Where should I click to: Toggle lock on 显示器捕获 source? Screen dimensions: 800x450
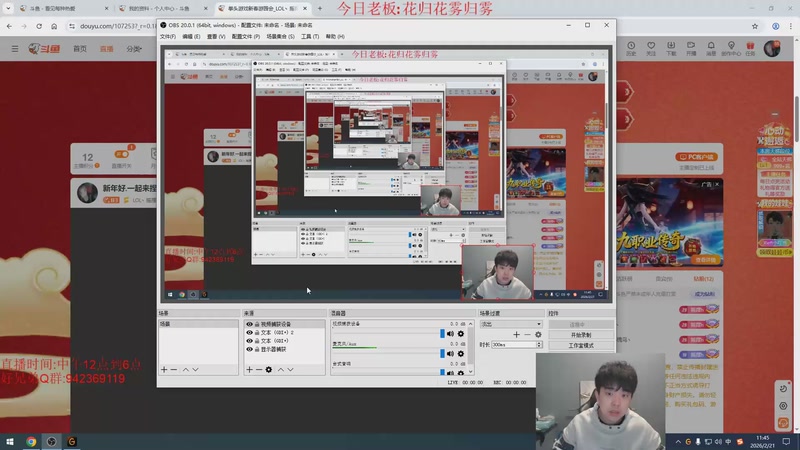257,349
